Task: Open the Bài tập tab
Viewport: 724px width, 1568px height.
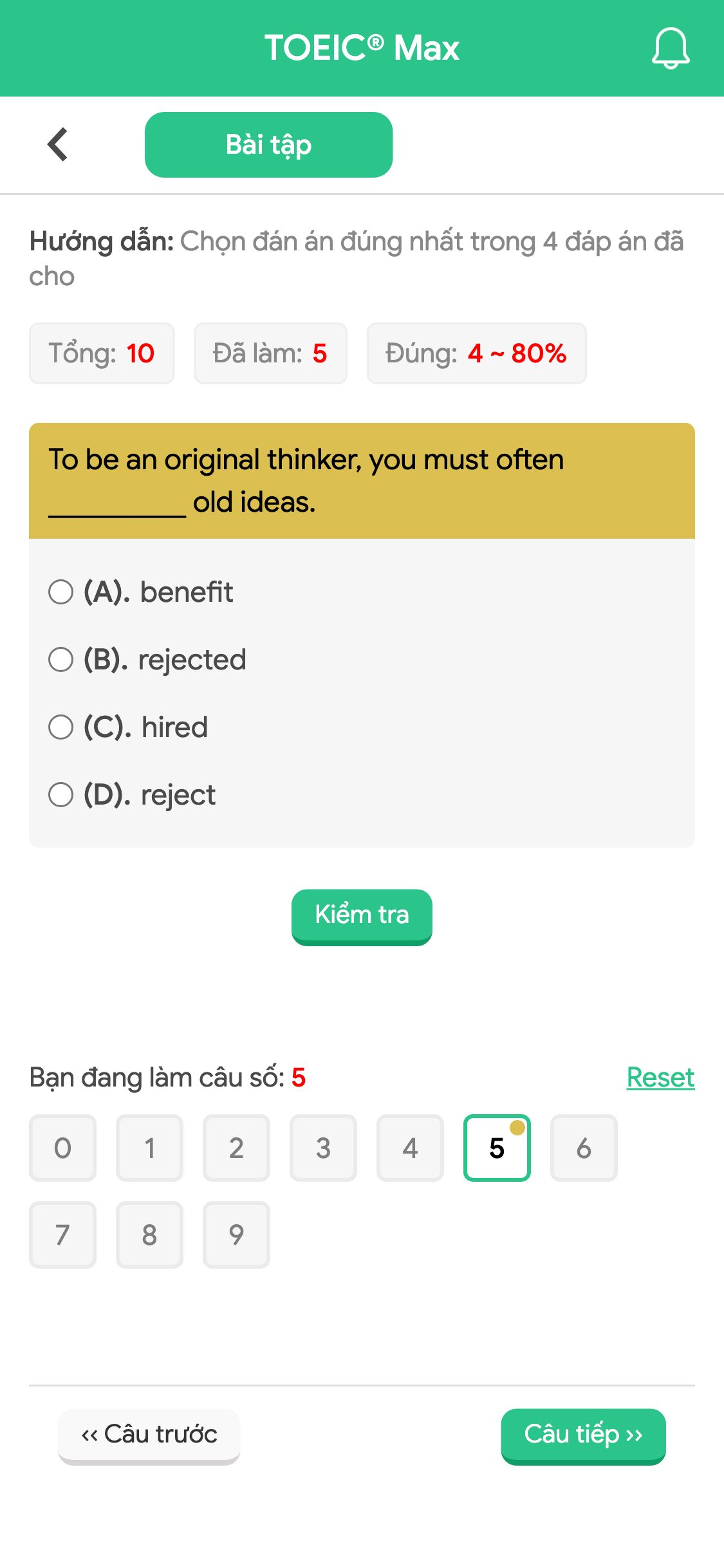Action: coord(268,145)
